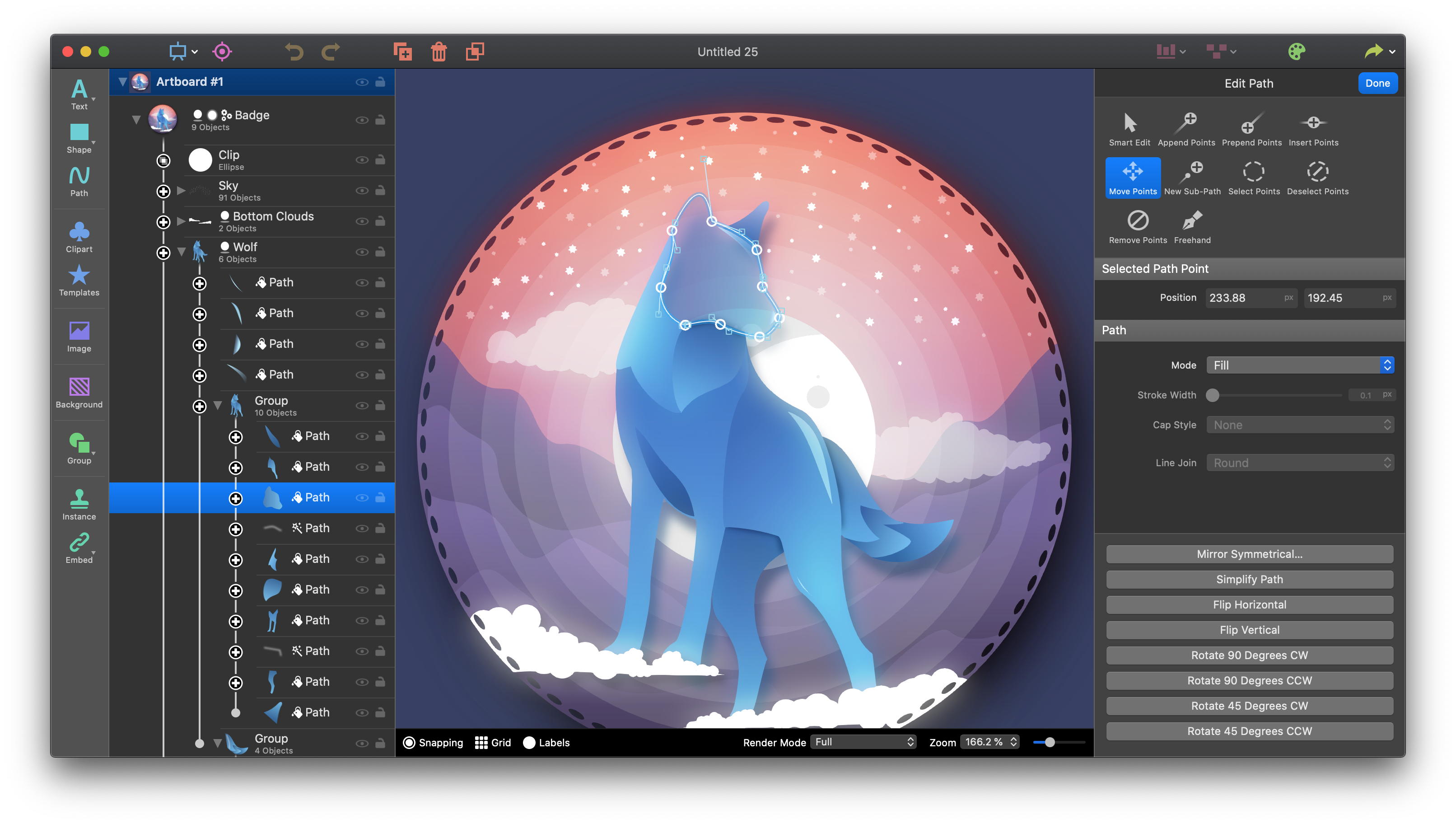Image resolution: width=1456 pixels, height=824 pixels.
Task: Click the Done button
Action: 1377,83
